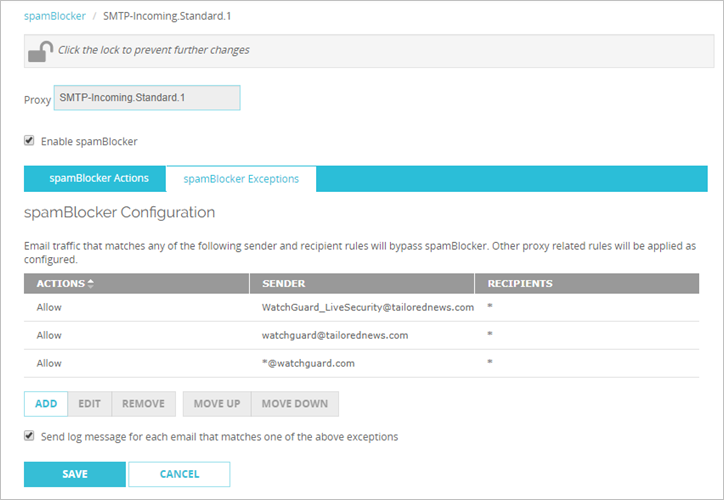
Task: Click the SENDER column header
Action: [283, 284]
